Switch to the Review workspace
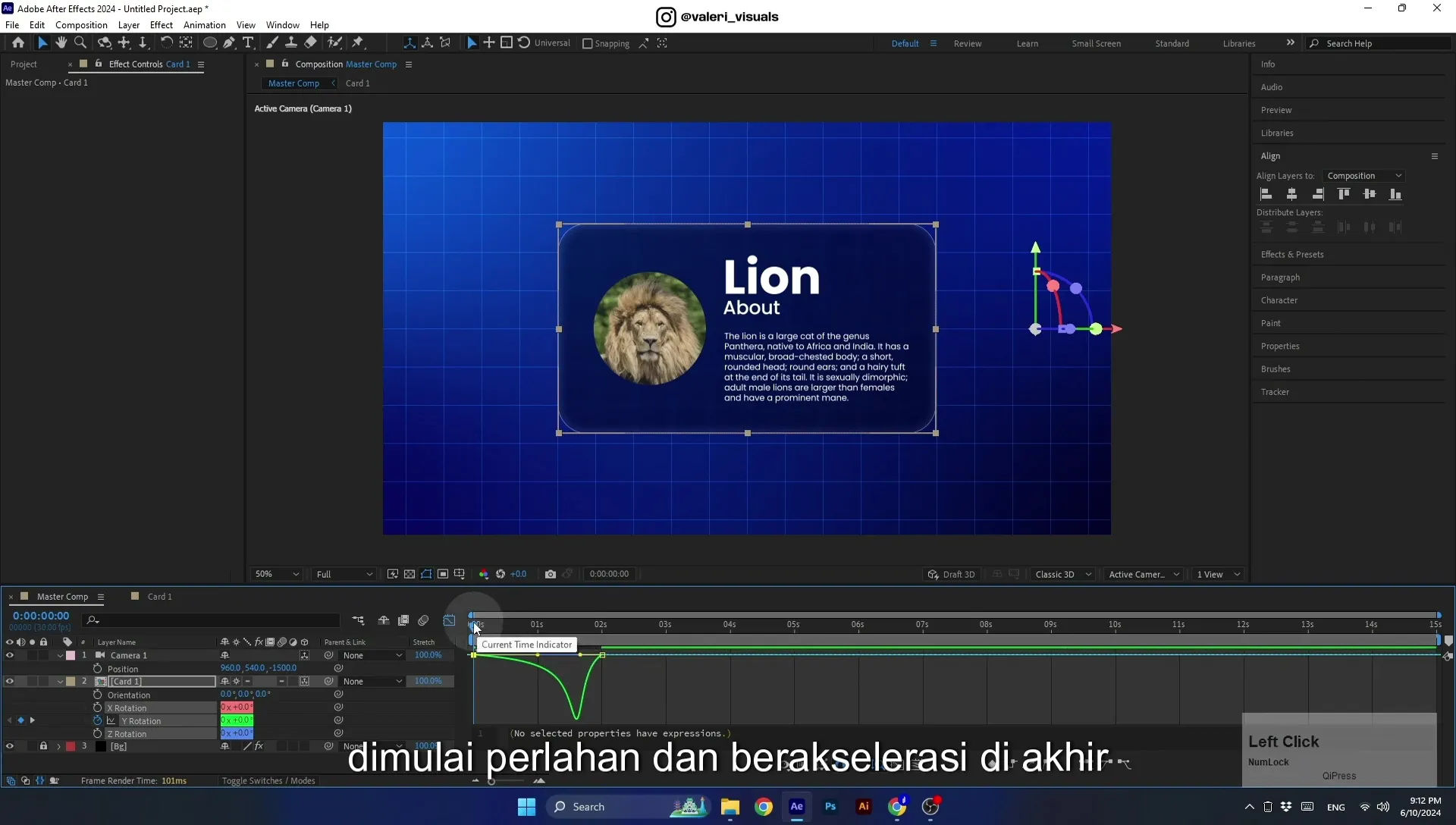 [967, 43]
